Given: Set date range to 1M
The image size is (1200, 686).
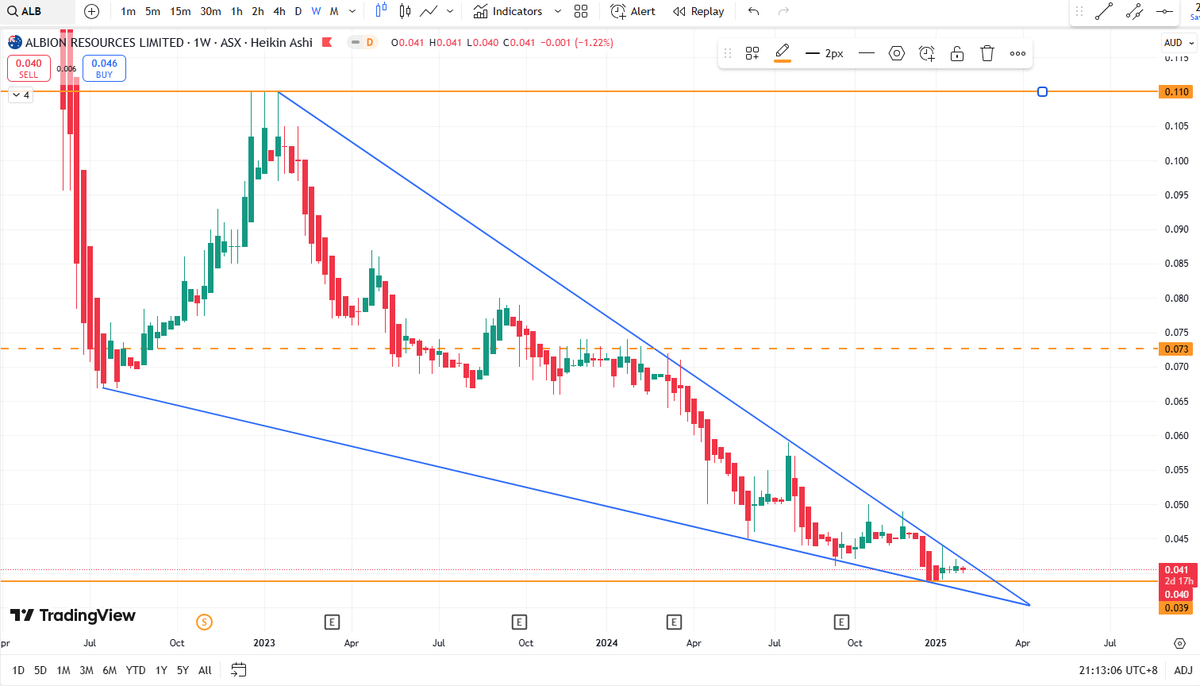Looking at the screenshot, I should click(63, 670).
